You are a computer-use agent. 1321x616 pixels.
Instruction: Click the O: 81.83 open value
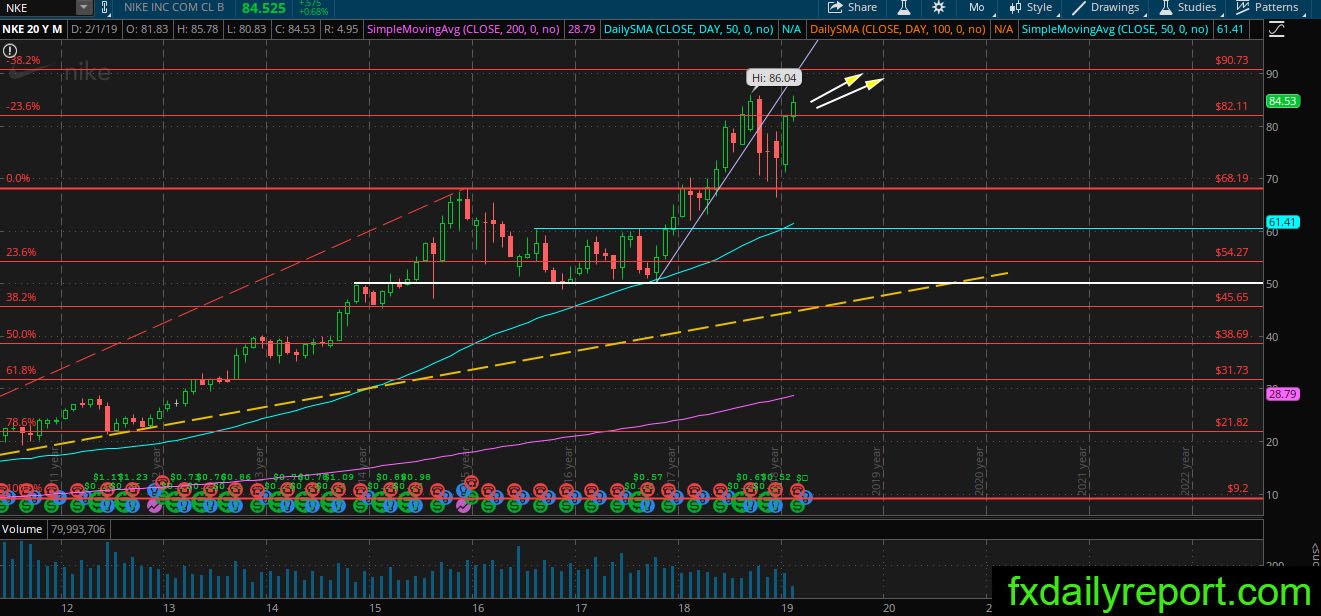(x=149, y=30)
